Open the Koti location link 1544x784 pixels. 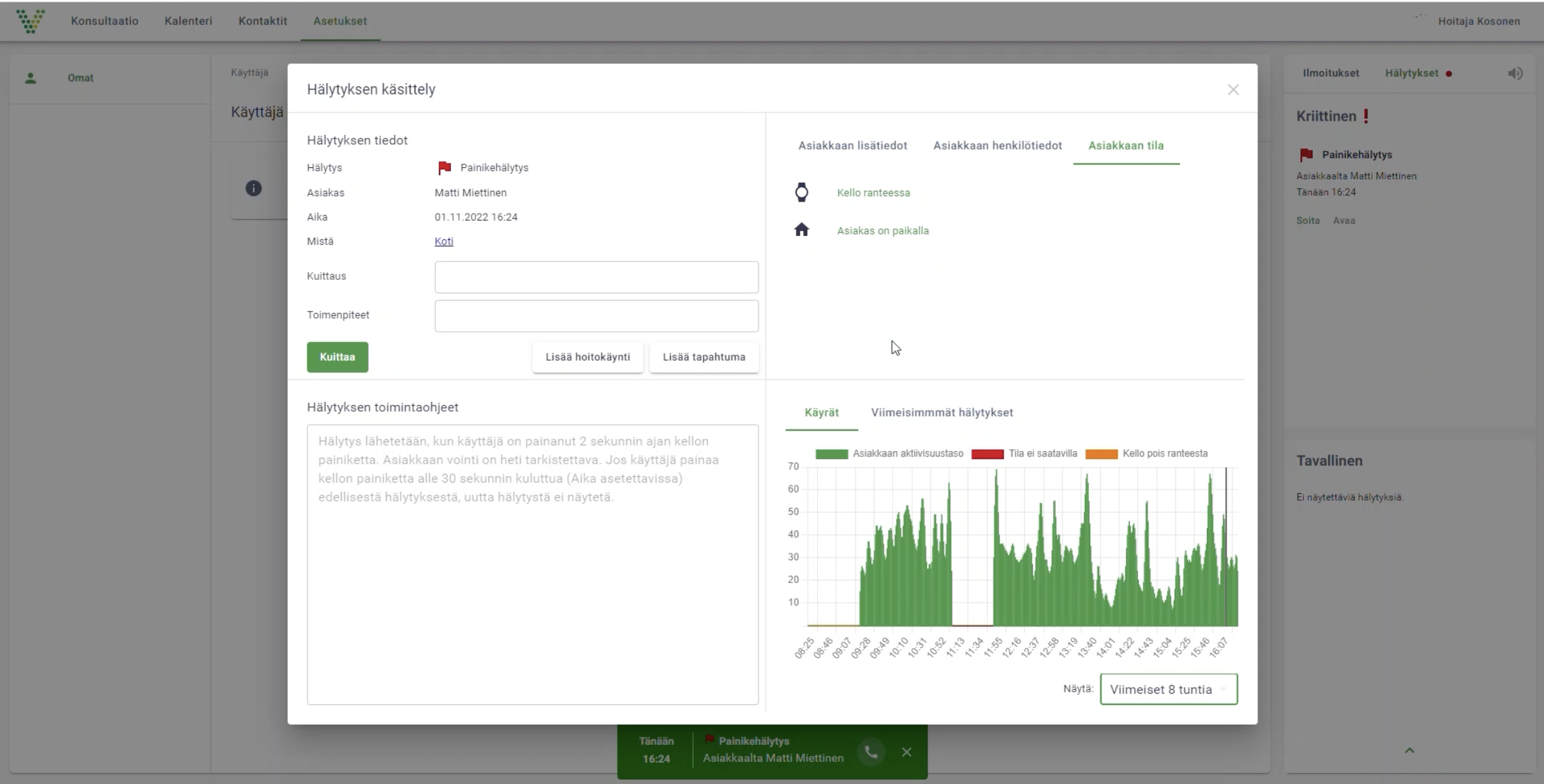[x=444, y=241]
